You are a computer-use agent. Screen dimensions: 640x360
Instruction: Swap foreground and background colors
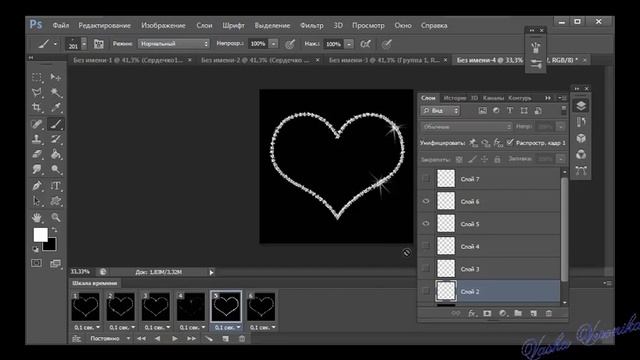click(54, 230)
